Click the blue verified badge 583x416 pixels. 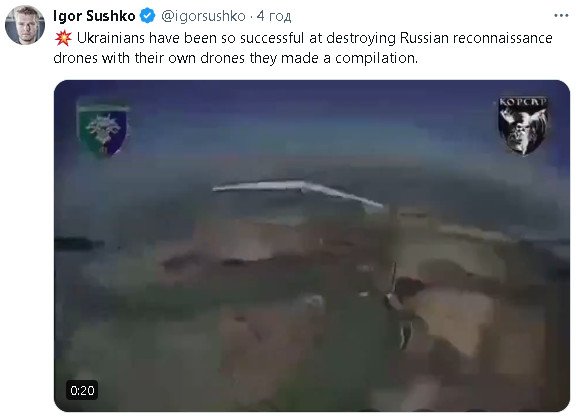click(x=148, y=16)
